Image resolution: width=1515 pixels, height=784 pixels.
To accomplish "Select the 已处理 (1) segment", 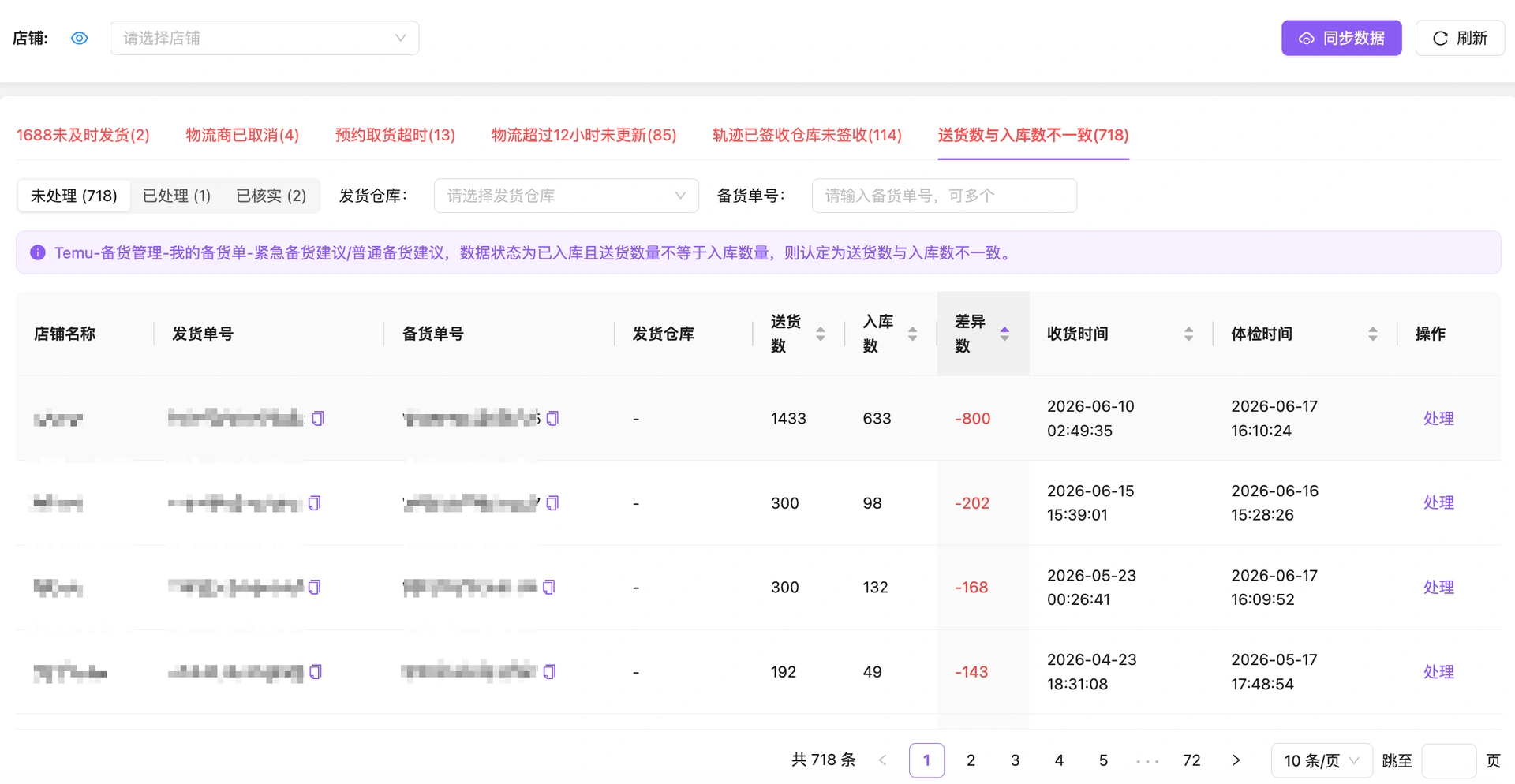I will coord(177,196).
